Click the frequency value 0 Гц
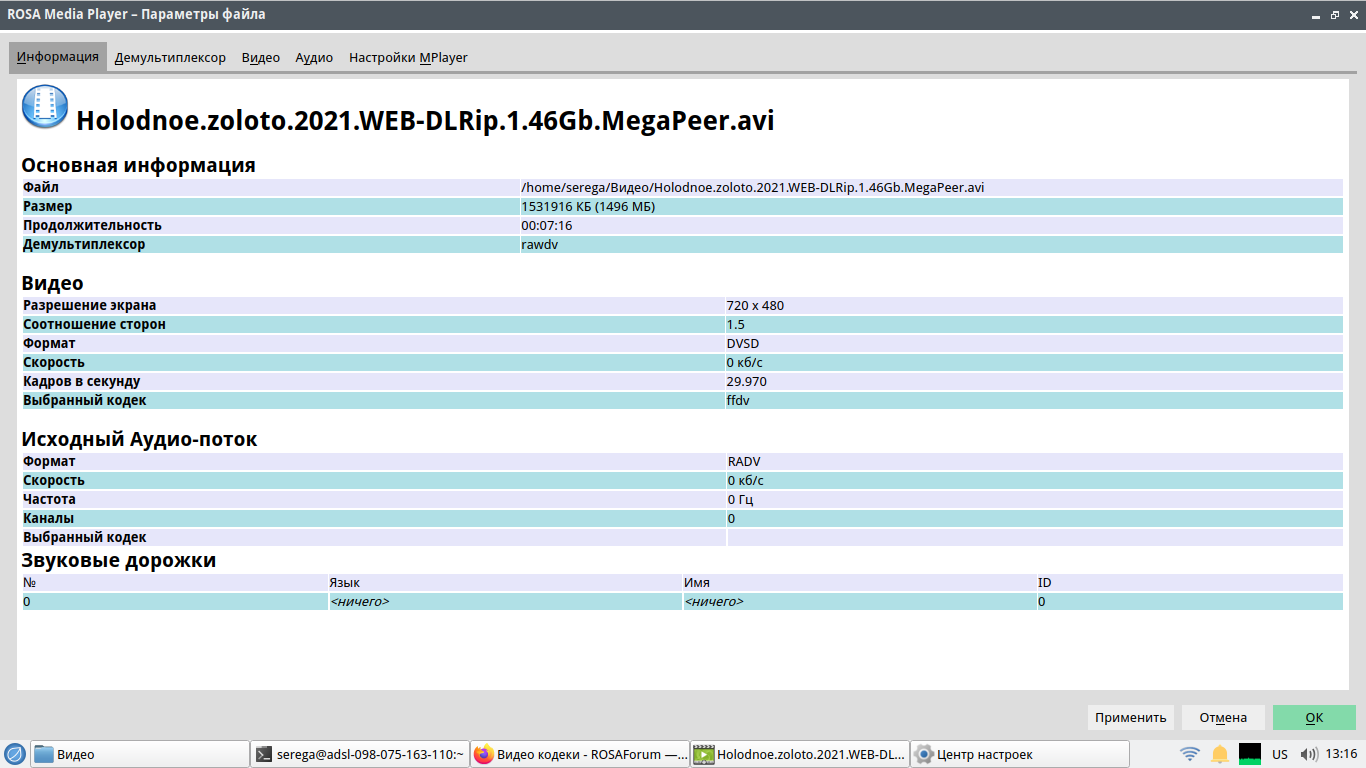The width and height of the screenshot is (1366, 768). (x=740, y=499)
